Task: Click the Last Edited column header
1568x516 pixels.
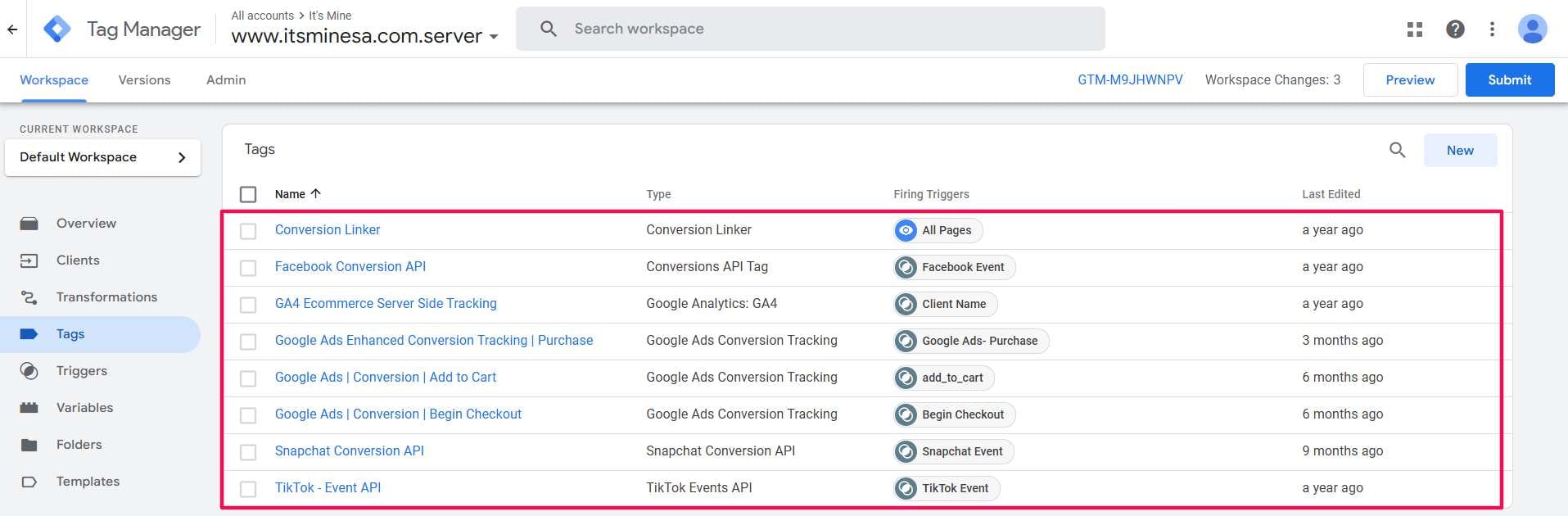Action: point(1331,194)
